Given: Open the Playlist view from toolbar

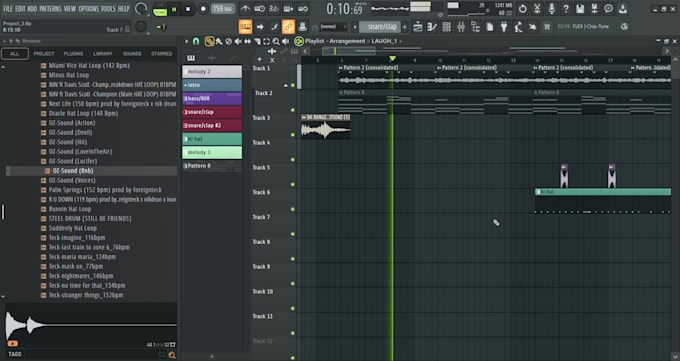Looking at the screenshot, I should coord(417,27).
